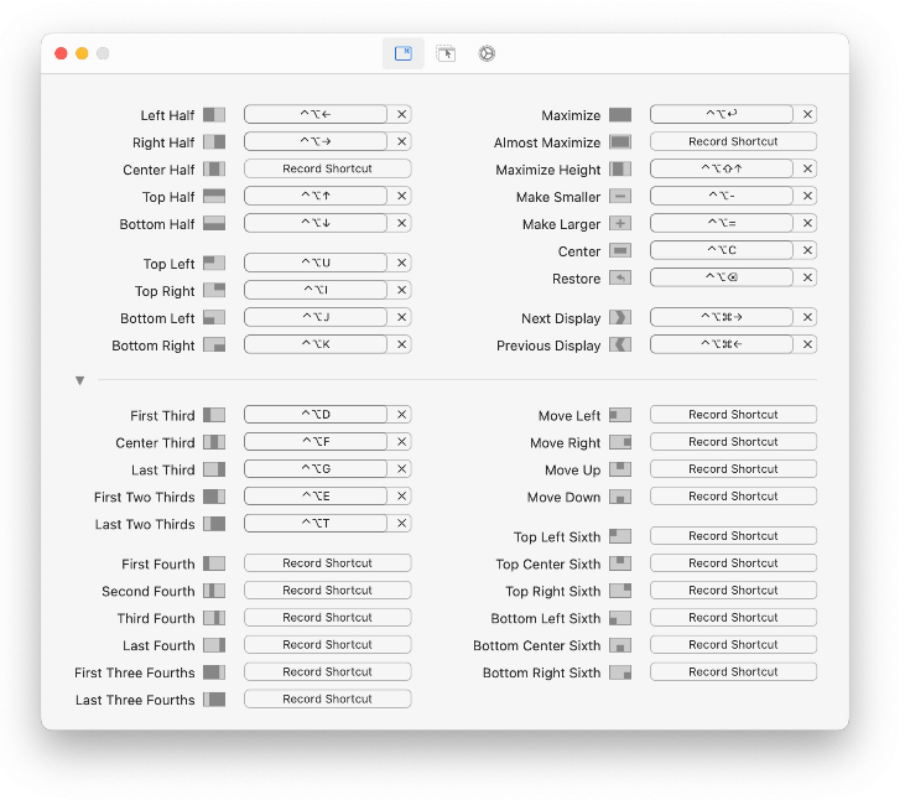This screenshot has width=905, height=800.
Task: Record a shortcut for Center Half
Action: pos(327,169)
